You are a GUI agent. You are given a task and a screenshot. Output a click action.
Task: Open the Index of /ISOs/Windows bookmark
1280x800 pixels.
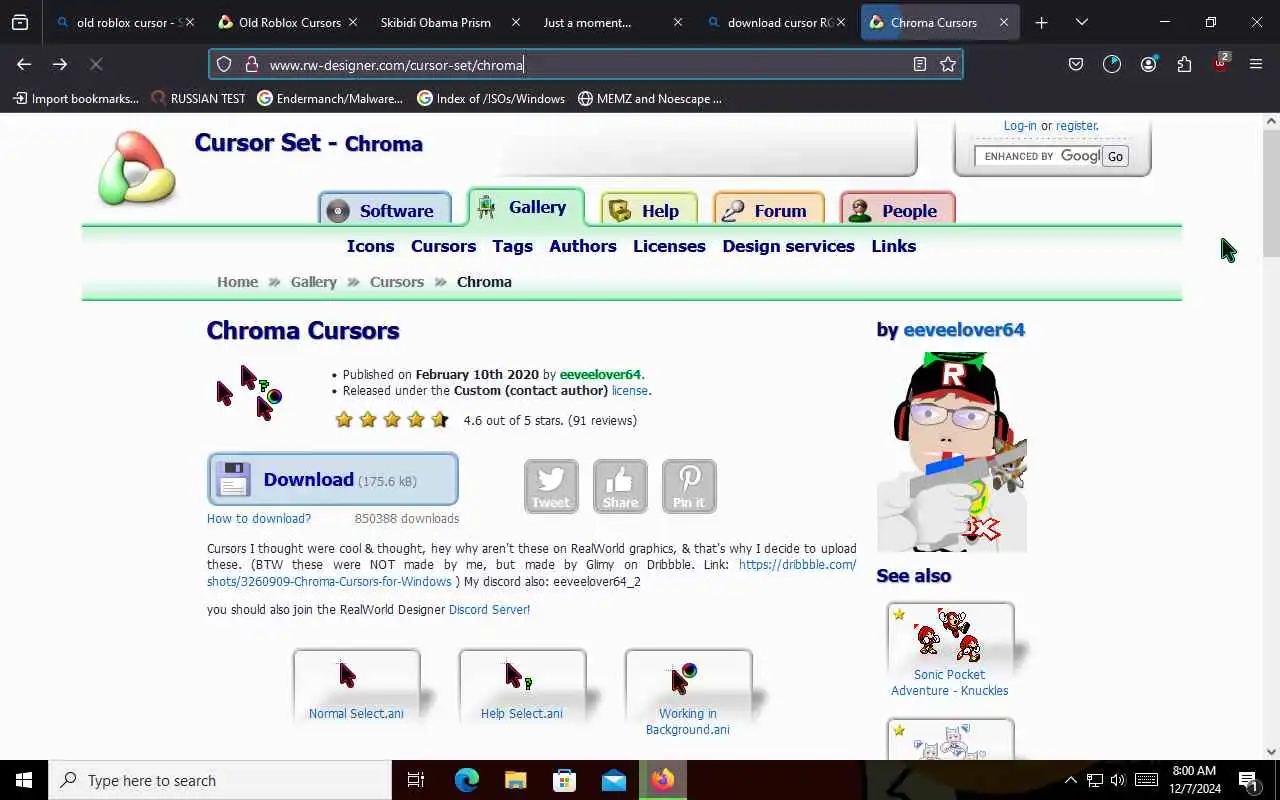point(491,98)
